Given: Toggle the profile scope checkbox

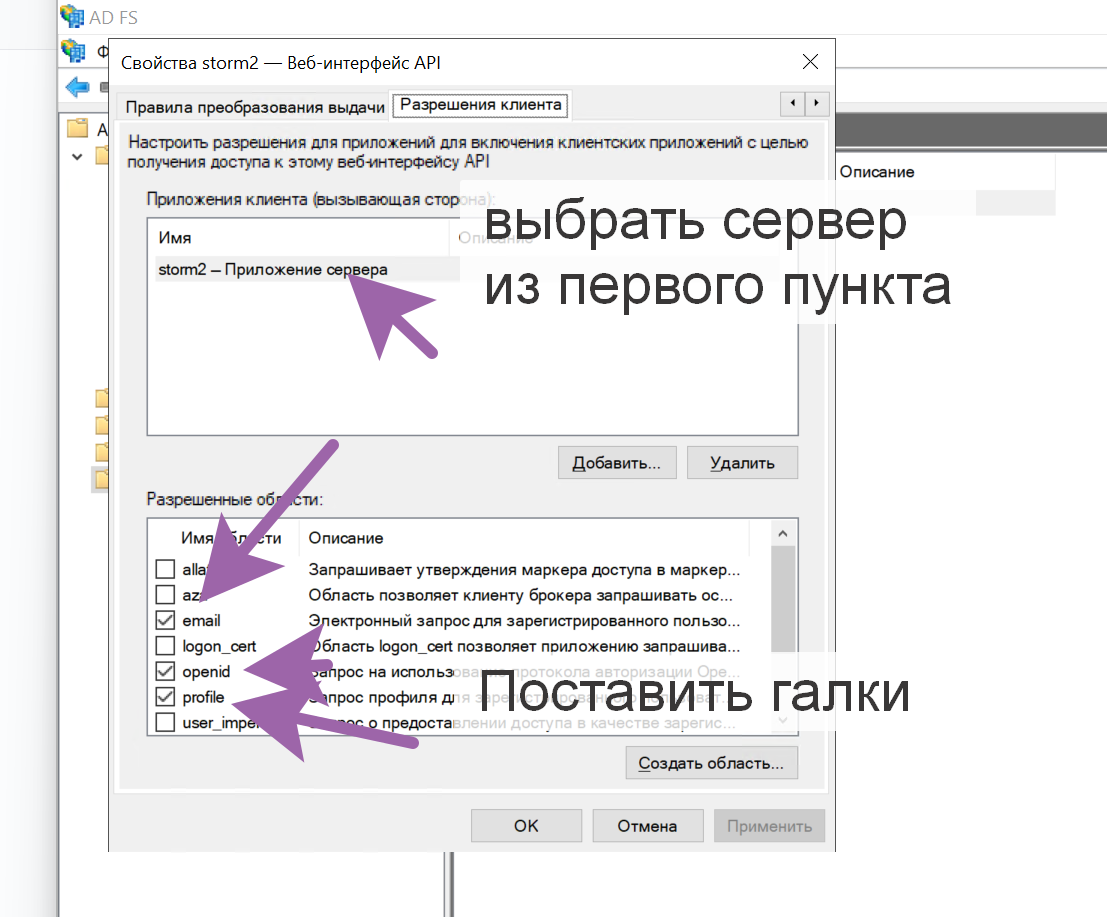Looking at the screenshot, I should (165, 697).
